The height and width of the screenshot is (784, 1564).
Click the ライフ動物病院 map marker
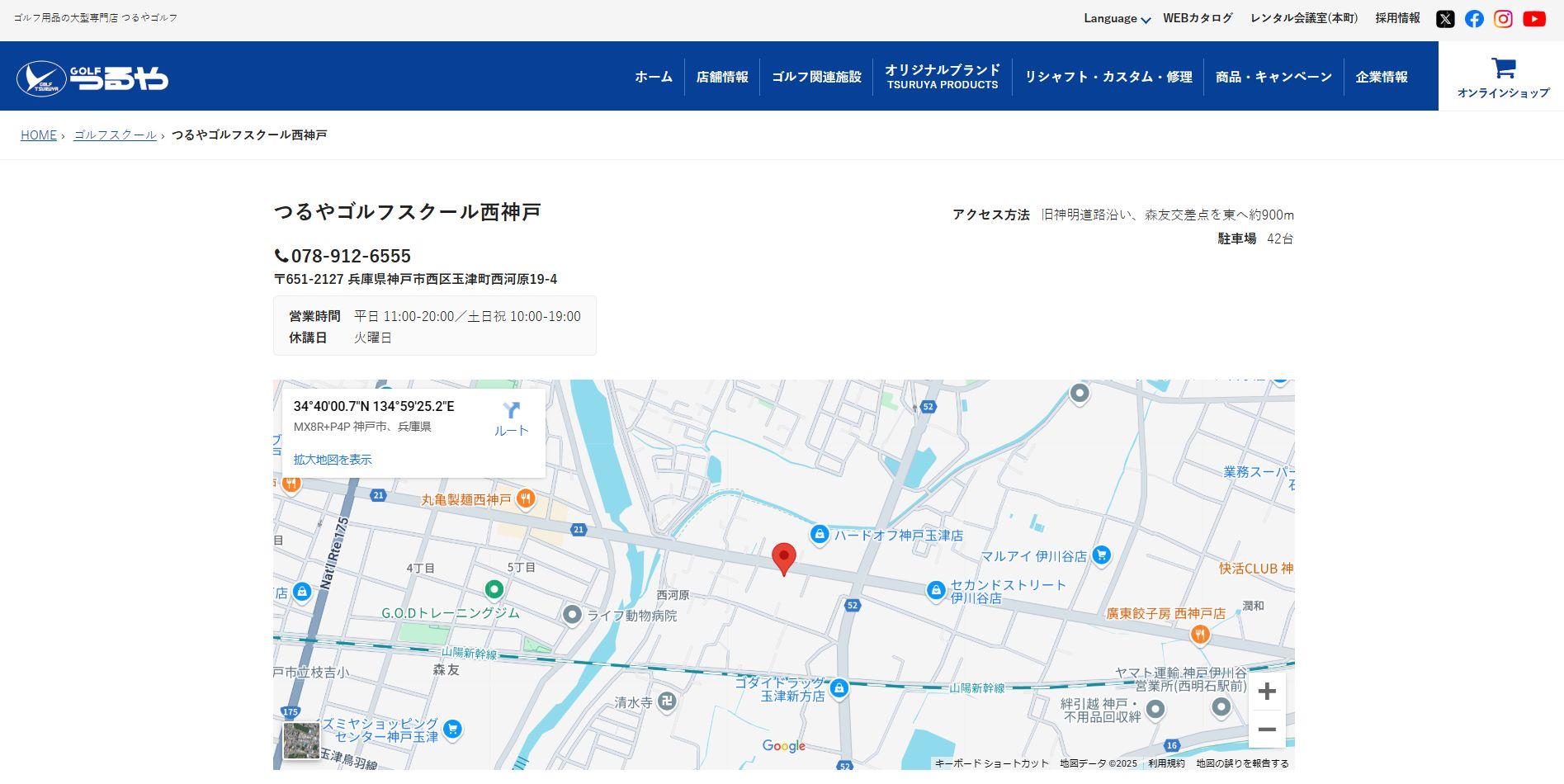[572, 615]
